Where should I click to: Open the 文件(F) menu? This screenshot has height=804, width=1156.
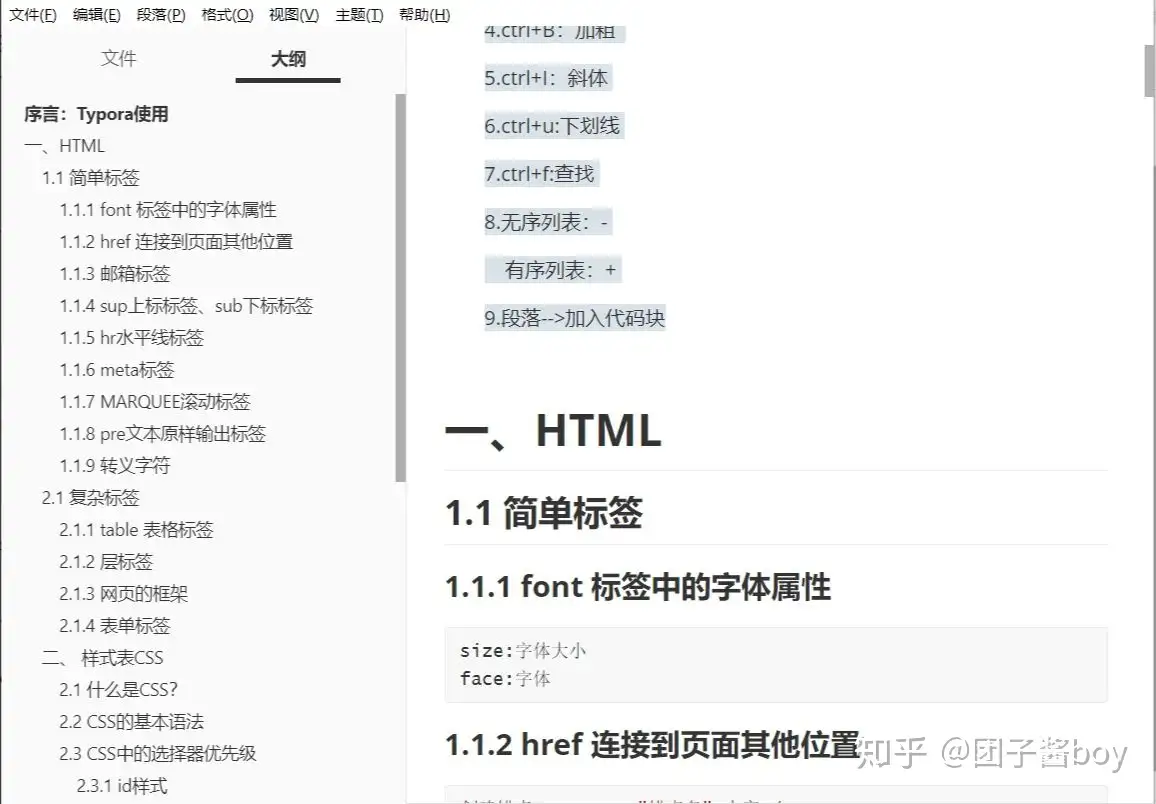pyautogui.click(x=32, y=15)
